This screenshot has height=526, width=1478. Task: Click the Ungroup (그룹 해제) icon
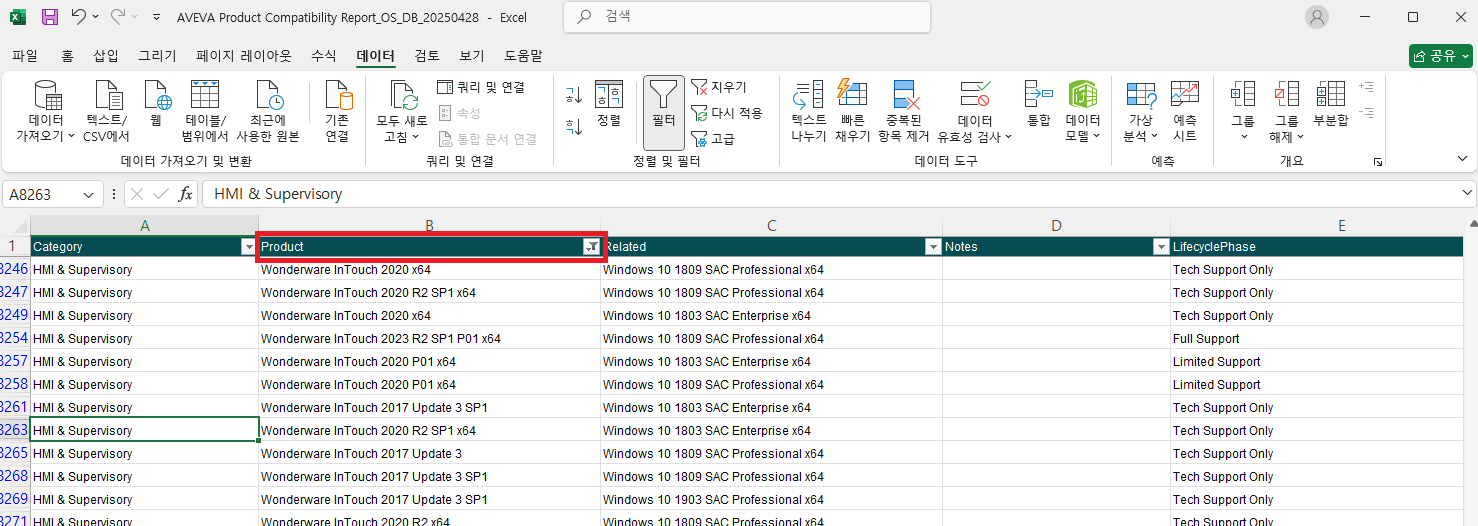click(x=1286, y=95)
